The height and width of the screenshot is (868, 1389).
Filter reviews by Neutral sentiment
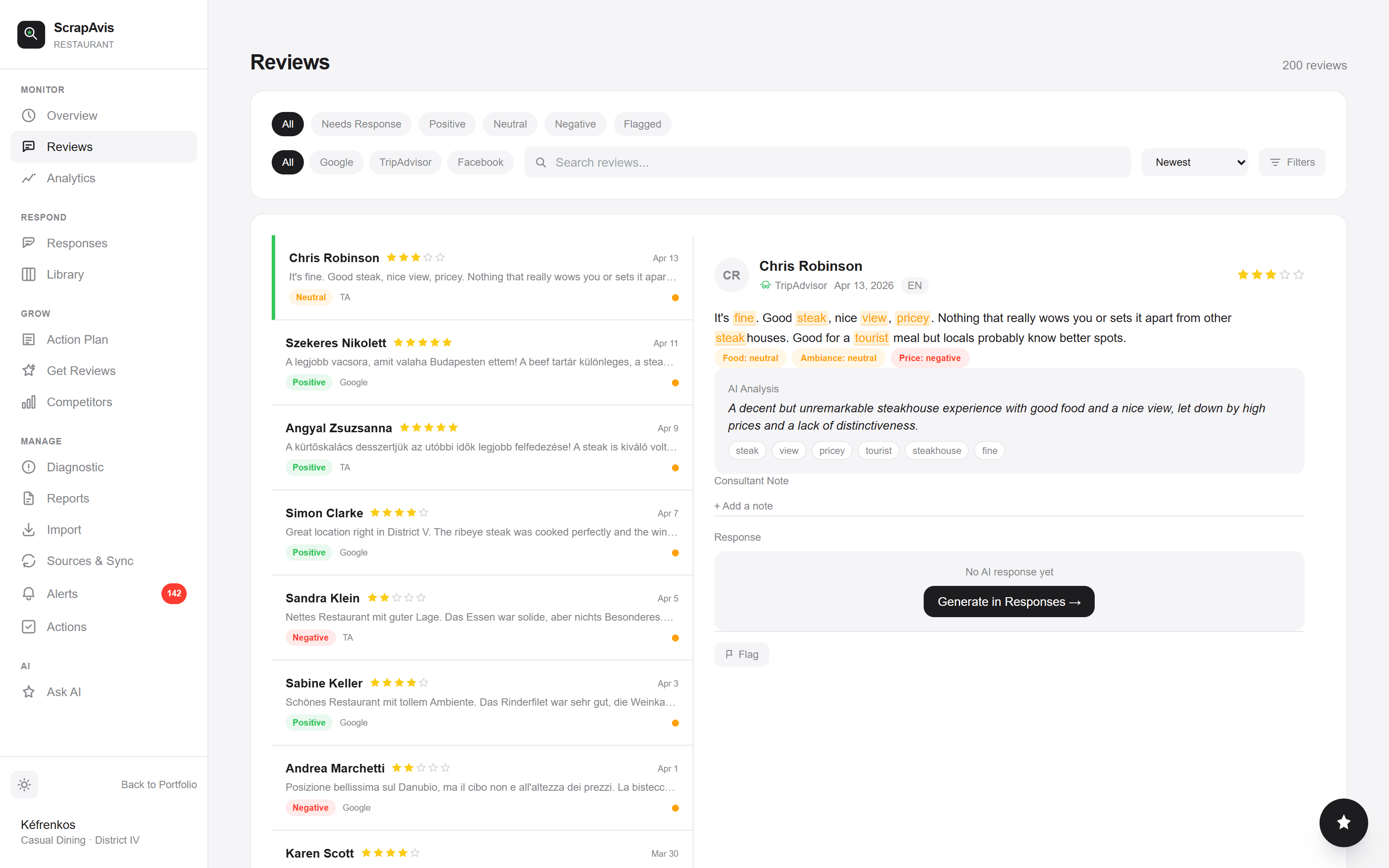510,124
